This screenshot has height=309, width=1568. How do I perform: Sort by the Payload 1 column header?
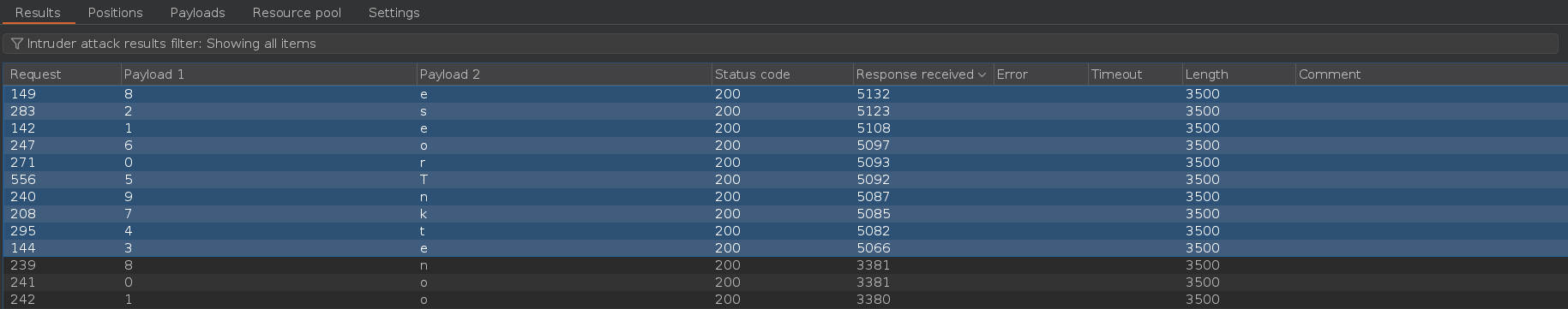(x=268, y=74)
